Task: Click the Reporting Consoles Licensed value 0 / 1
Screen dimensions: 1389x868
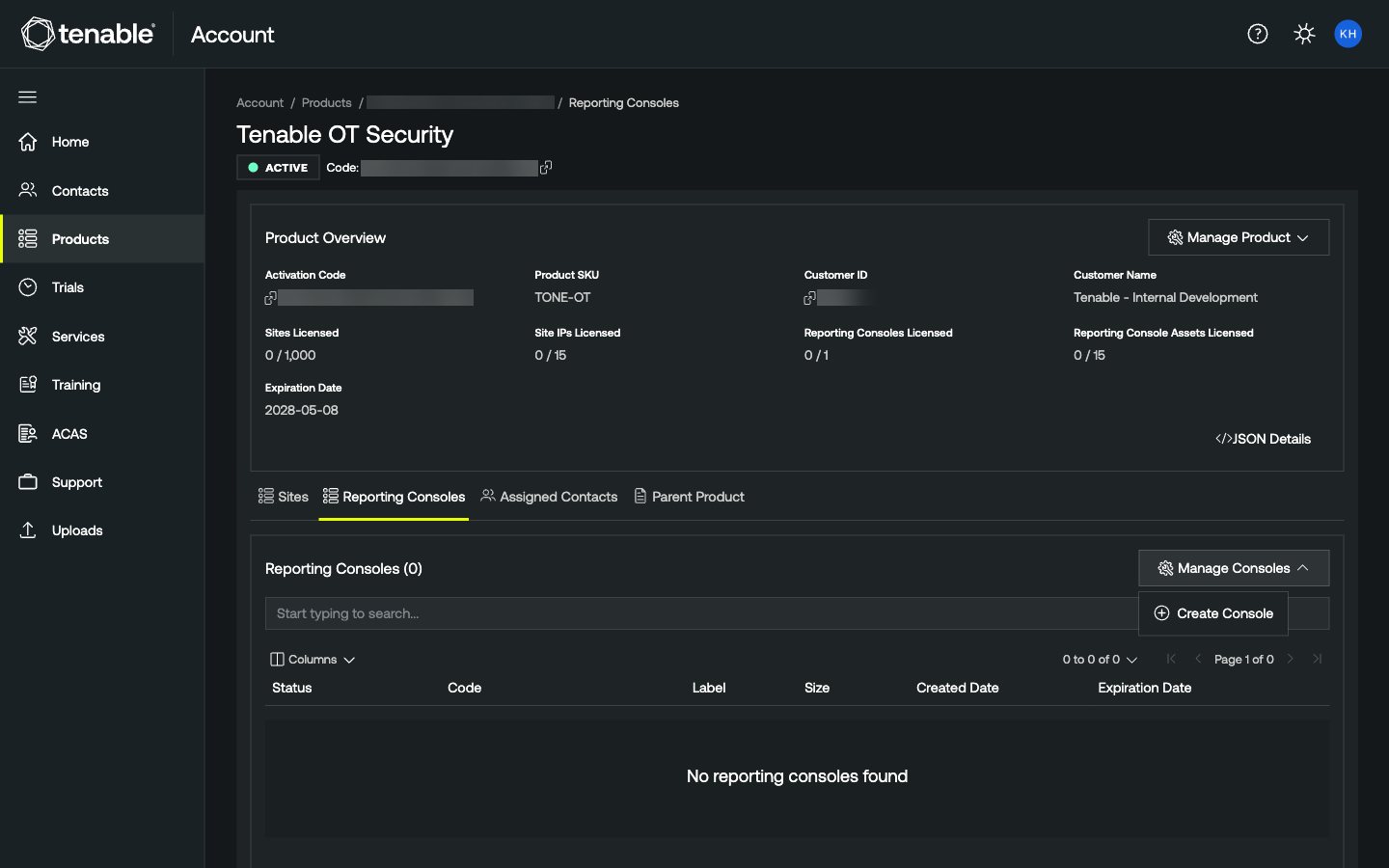Action: point(816,355)
